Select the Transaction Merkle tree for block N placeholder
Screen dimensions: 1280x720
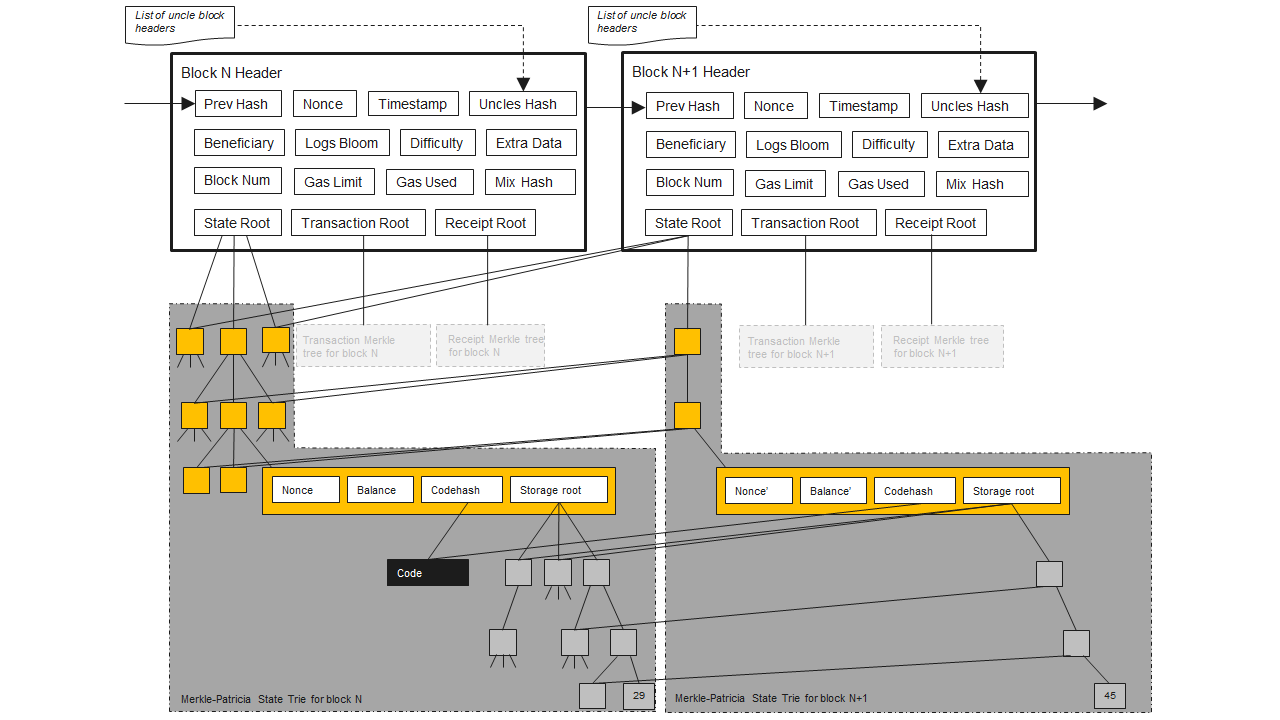tap(363, 346)
